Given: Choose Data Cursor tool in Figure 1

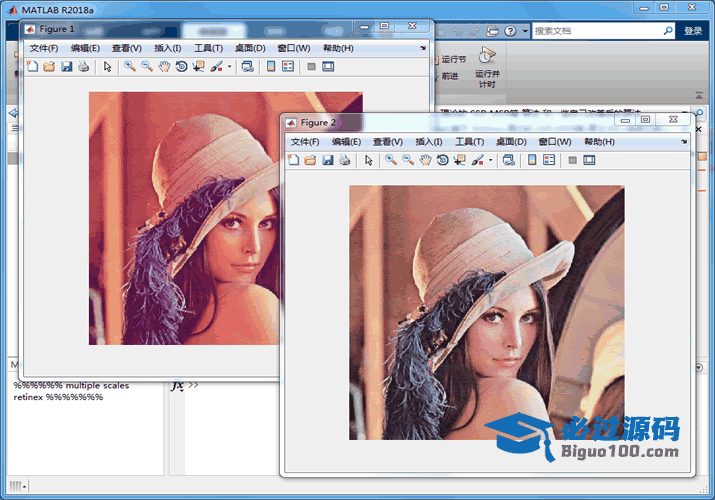Looking at the screenshot, I should [198, 67].
